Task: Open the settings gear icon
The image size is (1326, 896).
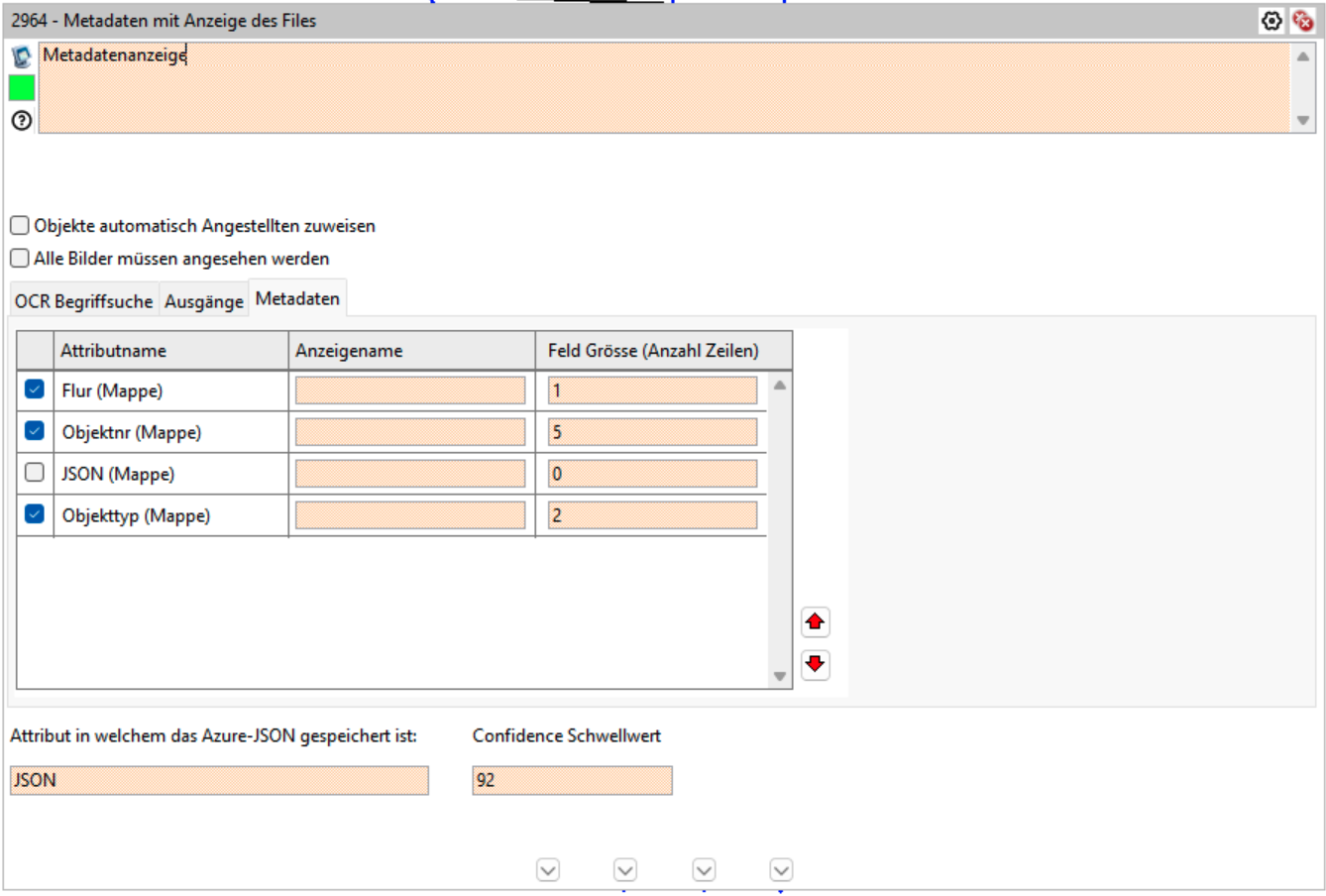Action: click(x=1271, y=21)
